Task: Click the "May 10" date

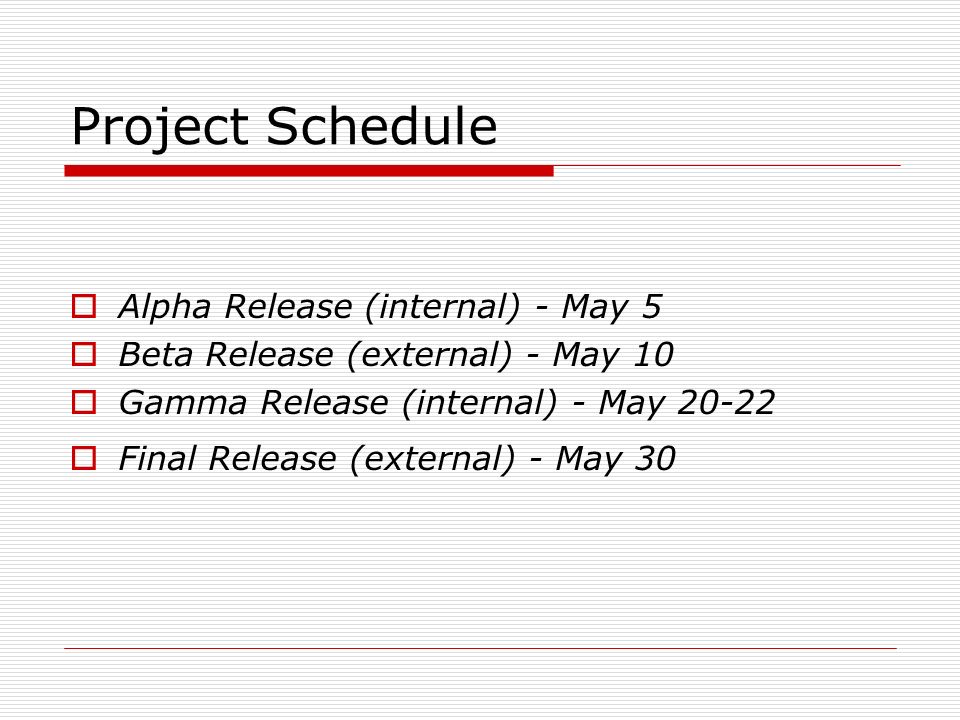Action: pos(612,355)
